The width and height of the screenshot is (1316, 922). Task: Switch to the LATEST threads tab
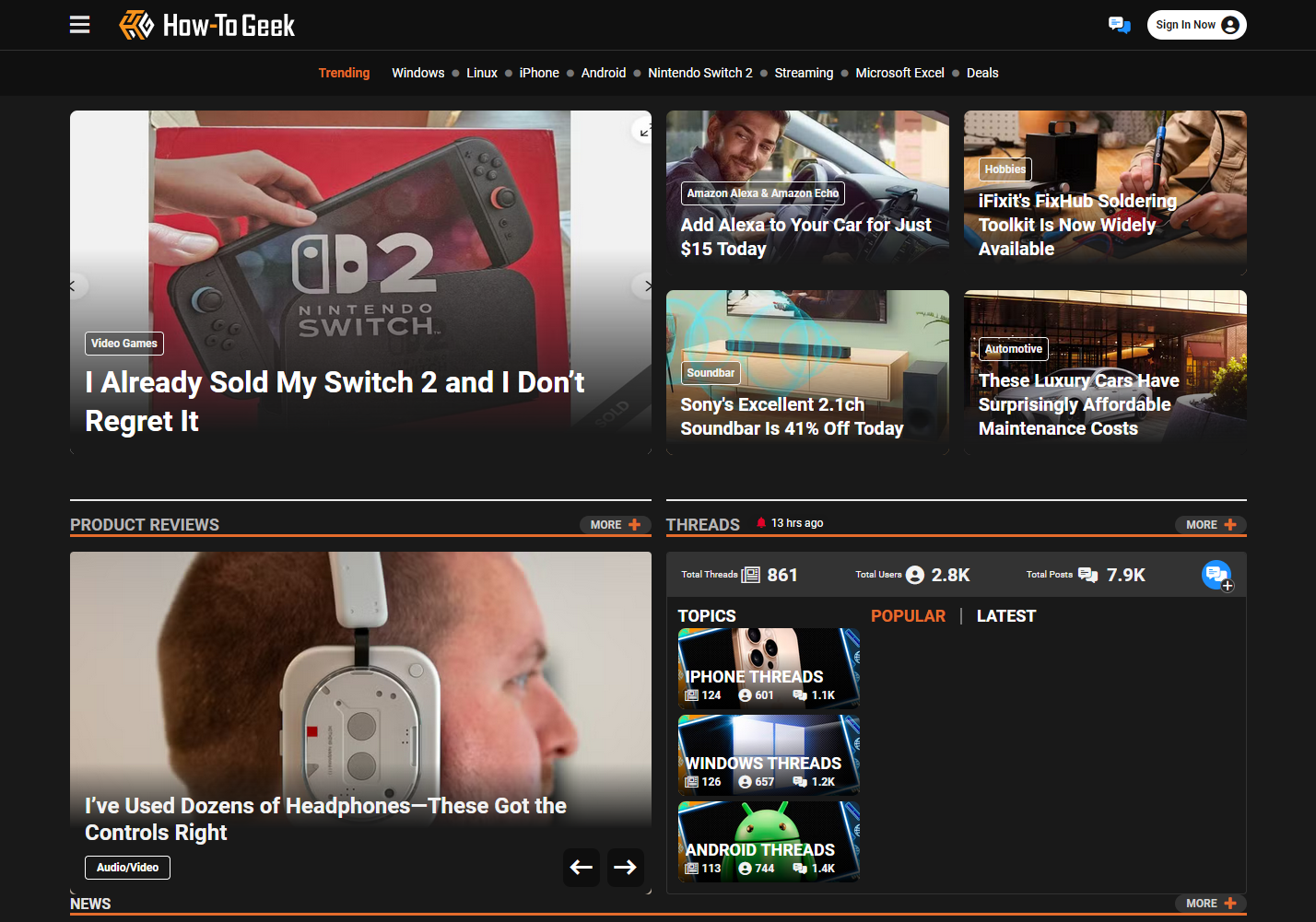[x=1005, y=616]
